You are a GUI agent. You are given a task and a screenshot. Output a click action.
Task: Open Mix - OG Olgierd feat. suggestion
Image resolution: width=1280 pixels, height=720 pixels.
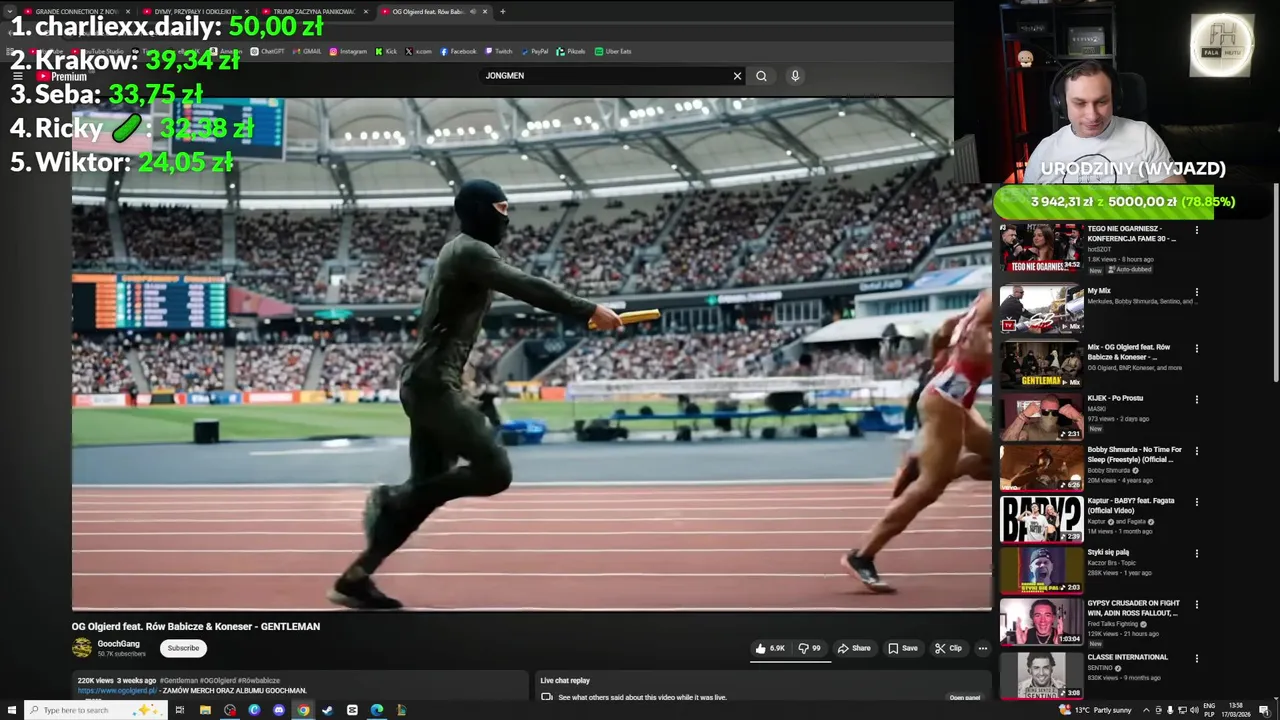click(x=1041, y=364)
